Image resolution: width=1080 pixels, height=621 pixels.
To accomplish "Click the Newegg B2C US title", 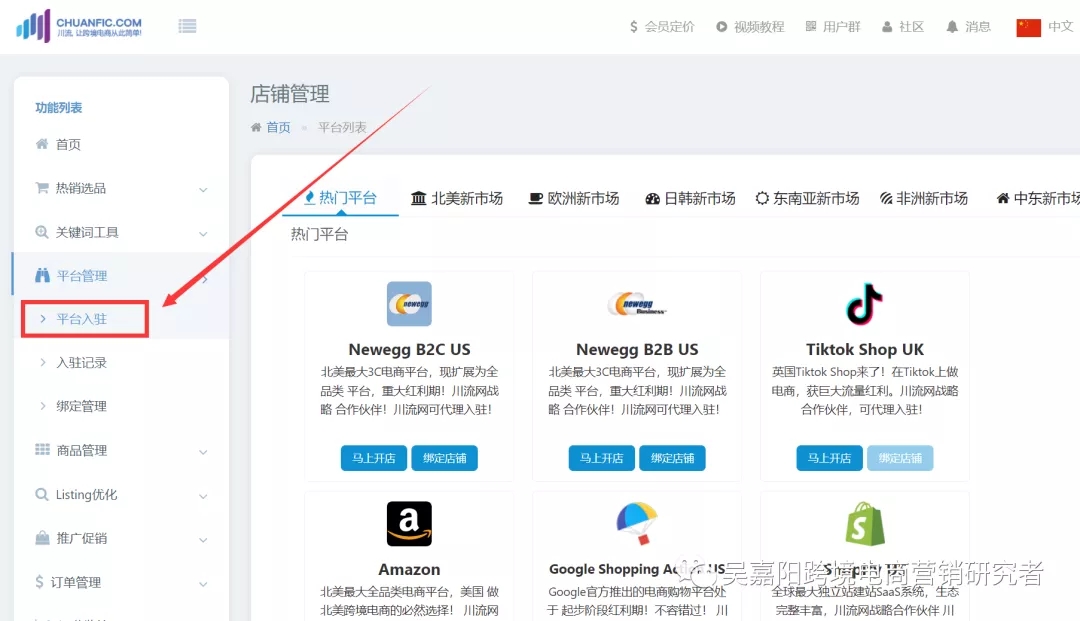I will [409, 350].
